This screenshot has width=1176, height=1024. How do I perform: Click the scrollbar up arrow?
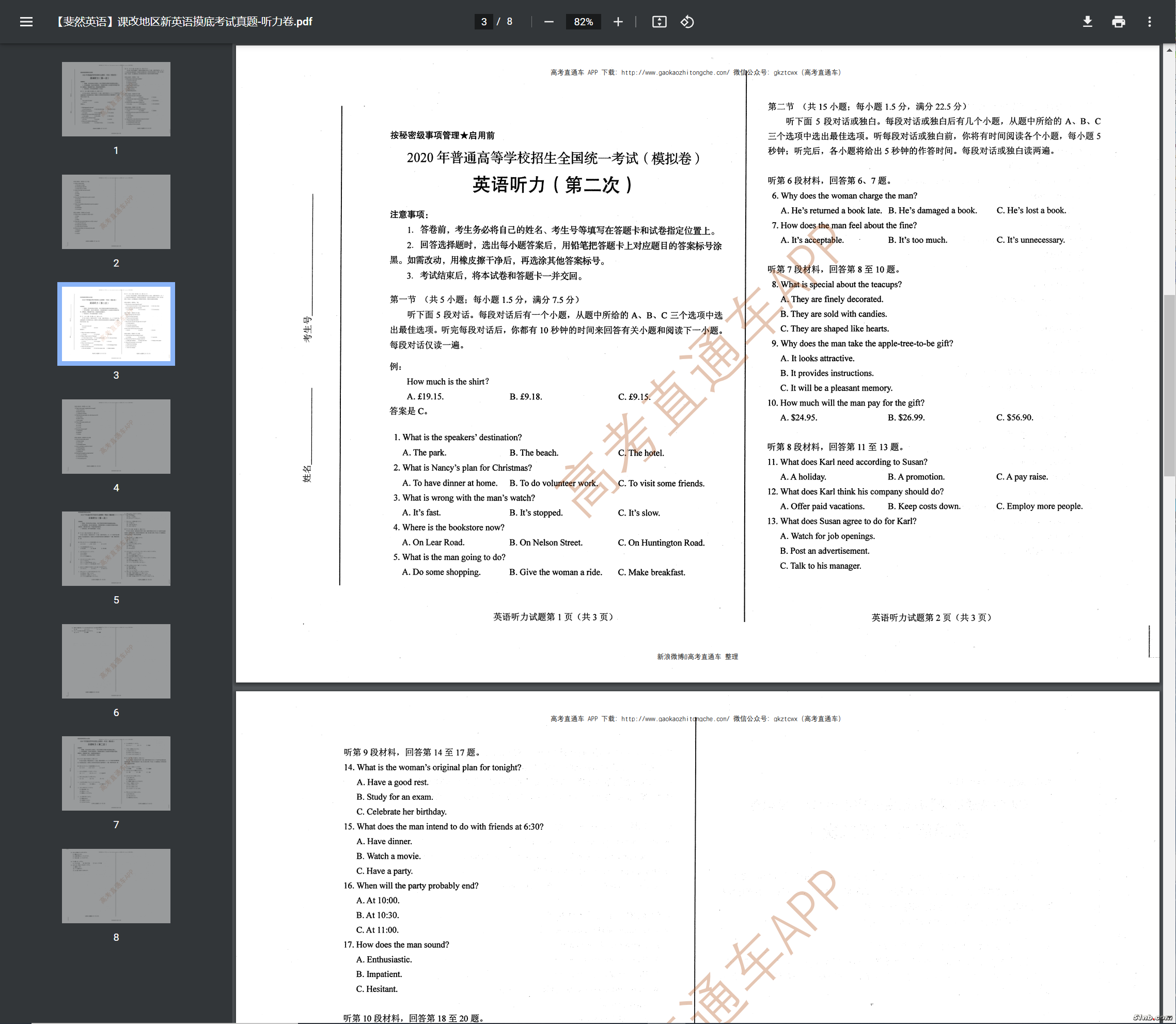click(1169, 50)
